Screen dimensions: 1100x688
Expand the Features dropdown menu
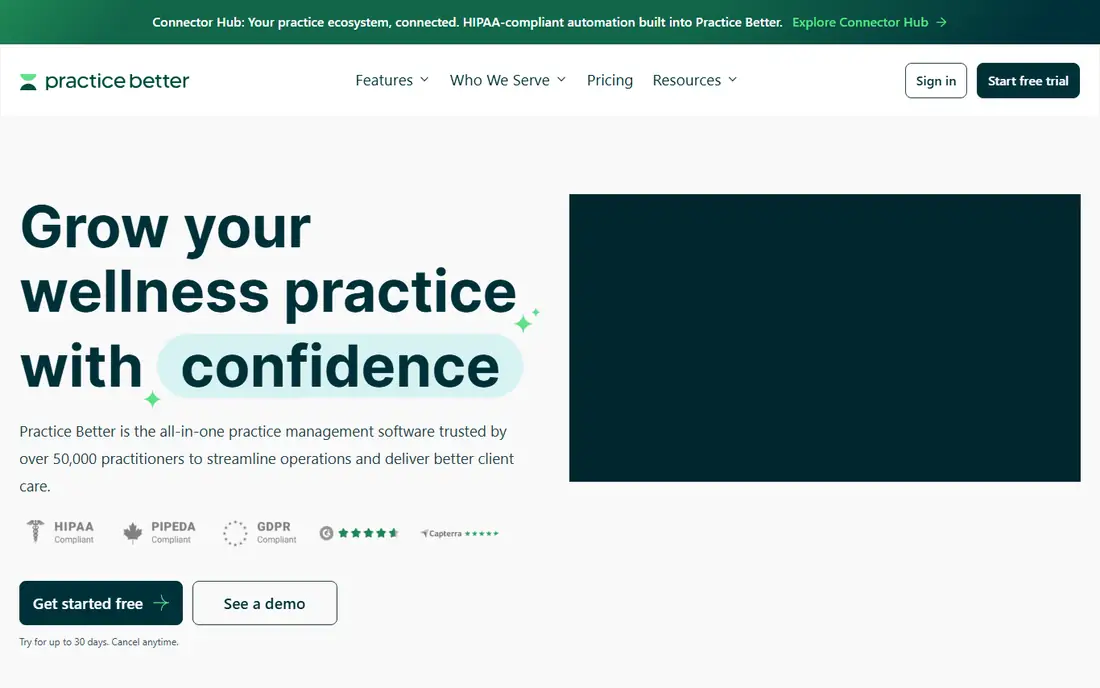[x=391, y=80]
